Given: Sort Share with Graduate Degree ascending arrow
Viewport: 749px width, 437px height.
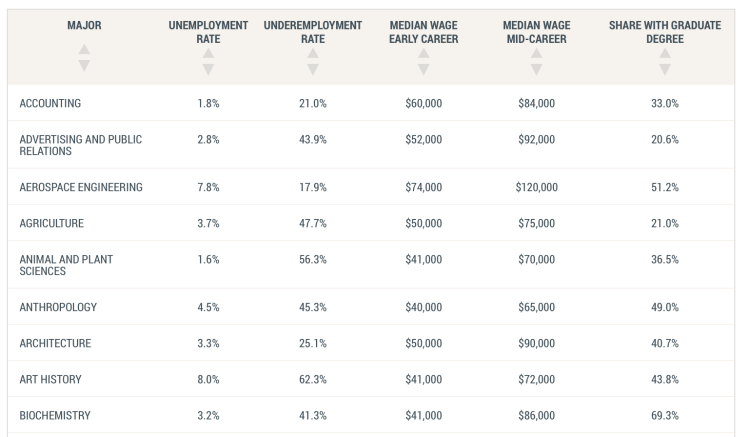Looking at the screenshot, I should coord(665,54).
